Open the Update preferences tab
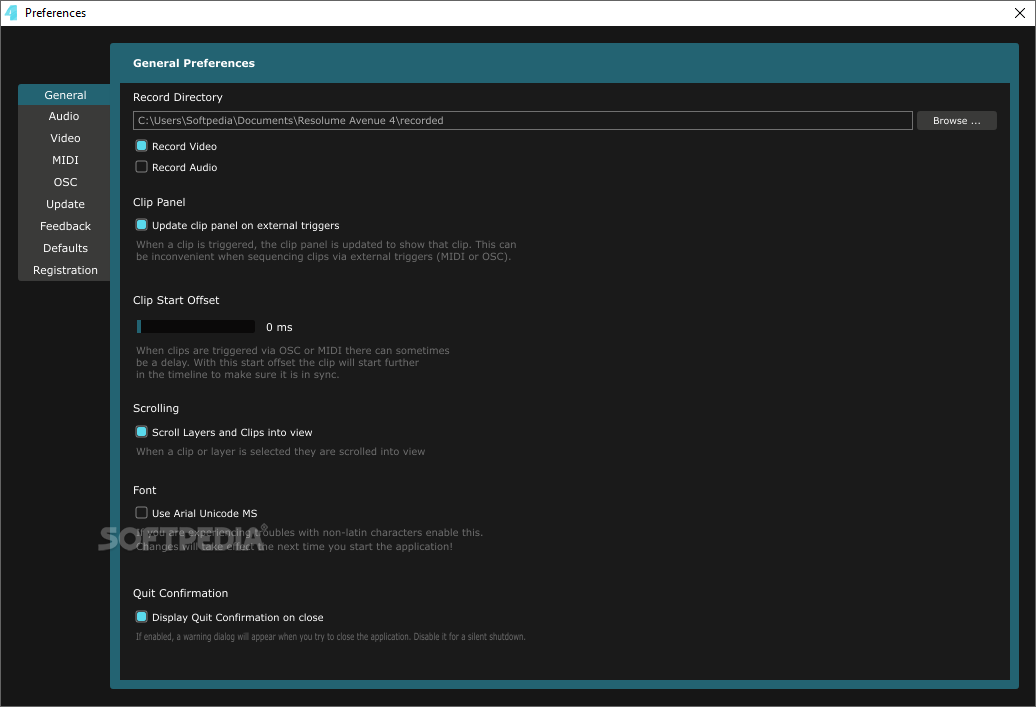This screenshot has width=1036, height=707. coord(65,204)
